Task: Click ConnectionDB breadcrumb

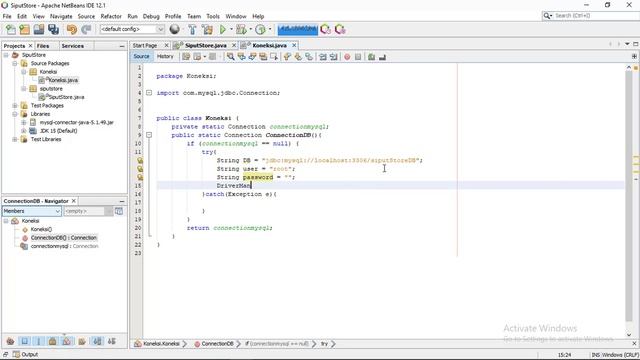Action: point(217,344)
